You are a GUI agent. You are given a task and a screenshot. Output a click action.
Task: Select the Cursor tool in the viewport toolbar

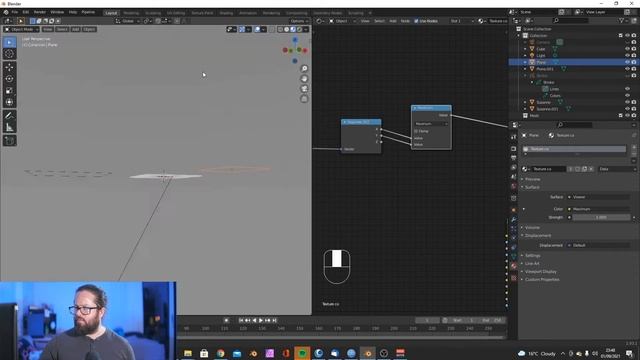click(x=9, y=54)
